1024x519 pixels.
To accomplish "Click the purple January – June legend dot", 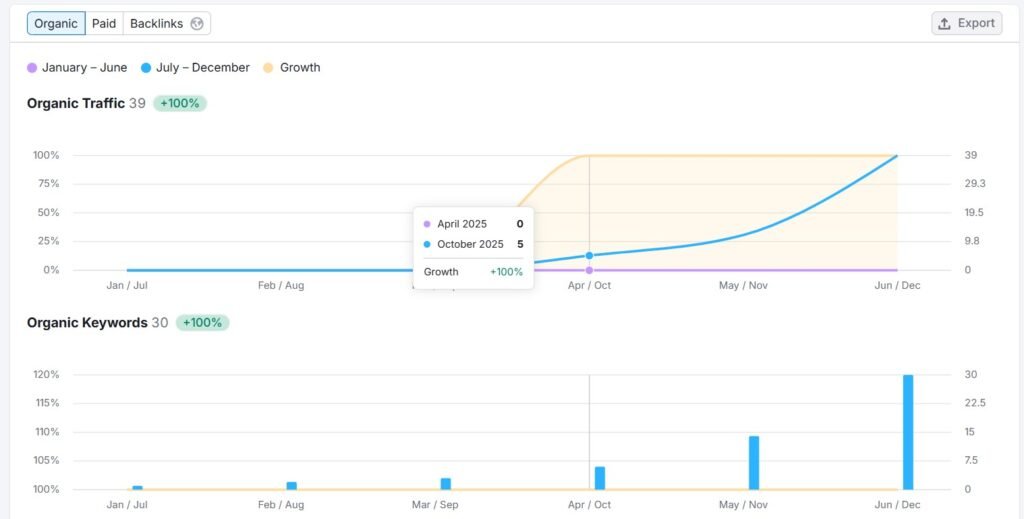I will coord(32,68).
